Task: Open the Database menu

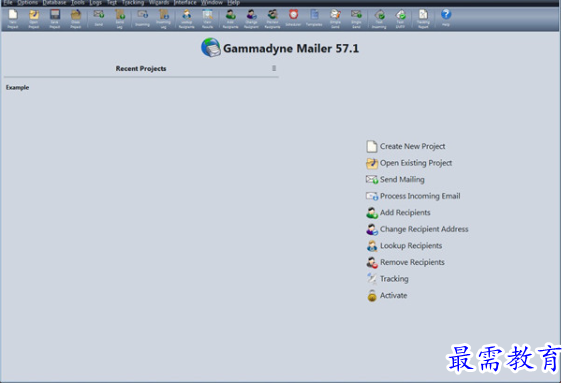Action: tap(55, 3)
